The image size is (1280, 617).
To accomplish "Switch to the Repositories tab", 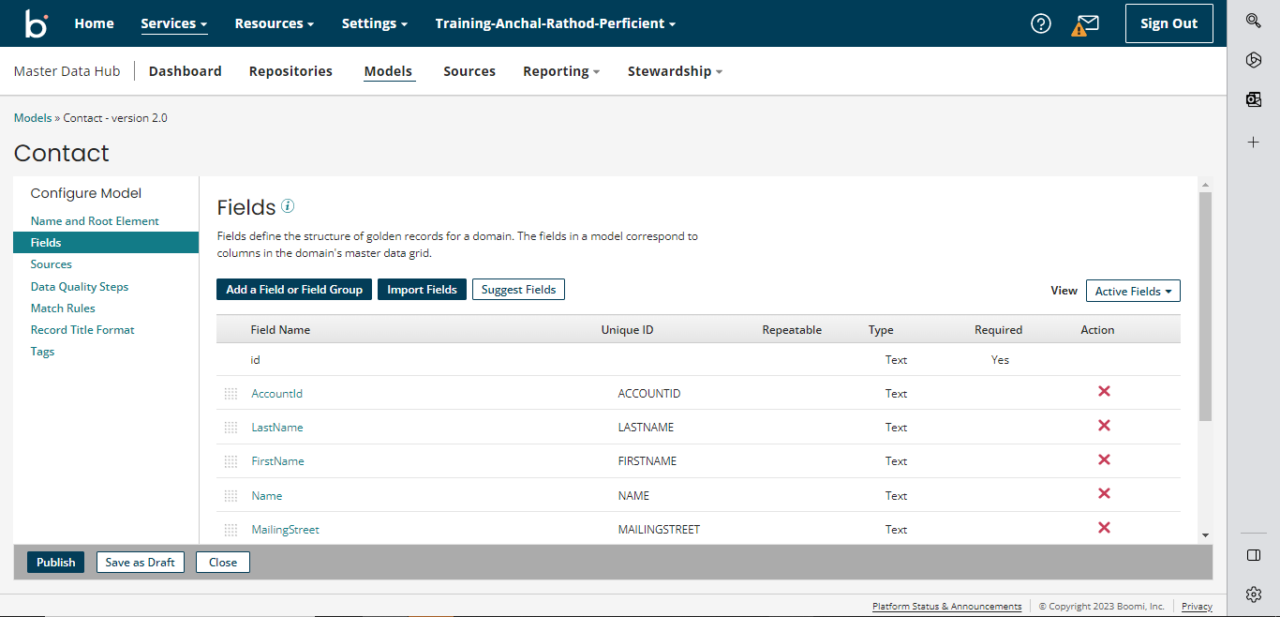I will [x=290, y=71].
